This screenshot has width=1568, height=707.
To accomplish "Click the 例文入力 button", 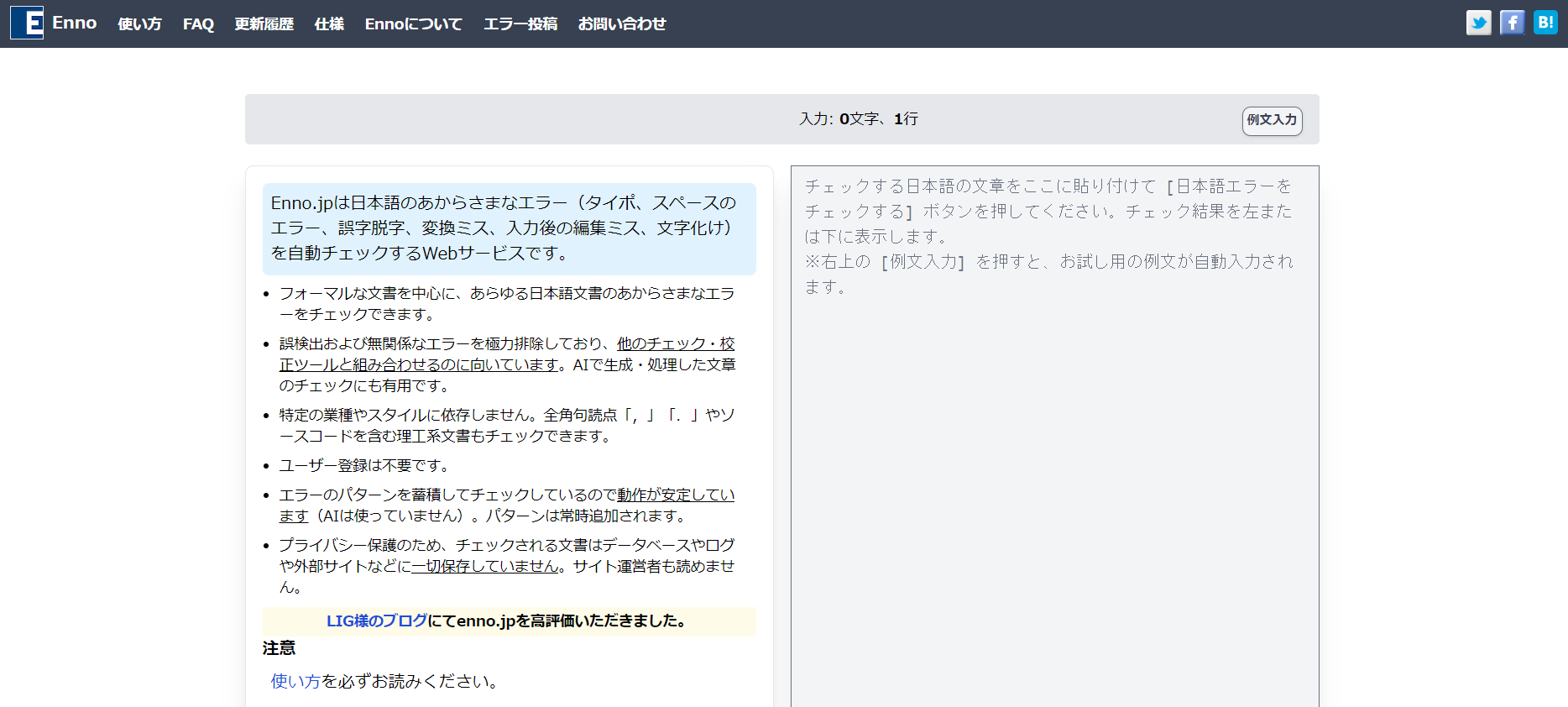I will [1273, 120].
